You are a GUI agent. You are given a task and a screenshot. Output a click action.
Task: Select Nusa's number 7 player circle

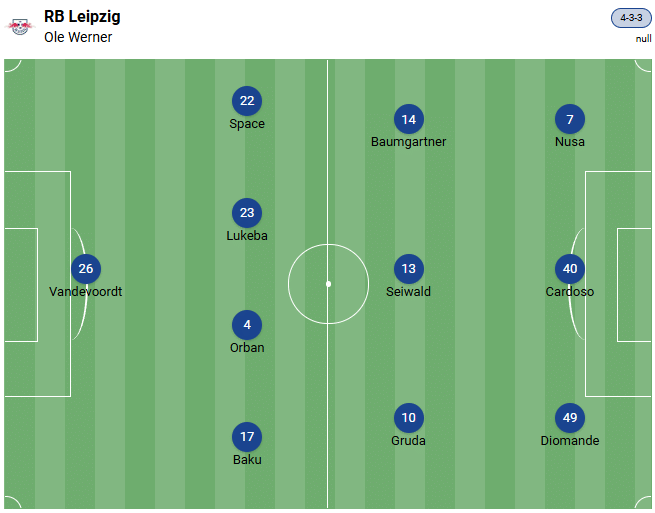[570, 120]
